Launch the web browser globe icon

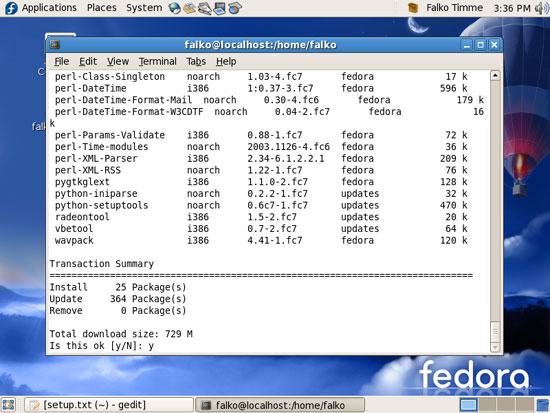[x=174, y=8]
